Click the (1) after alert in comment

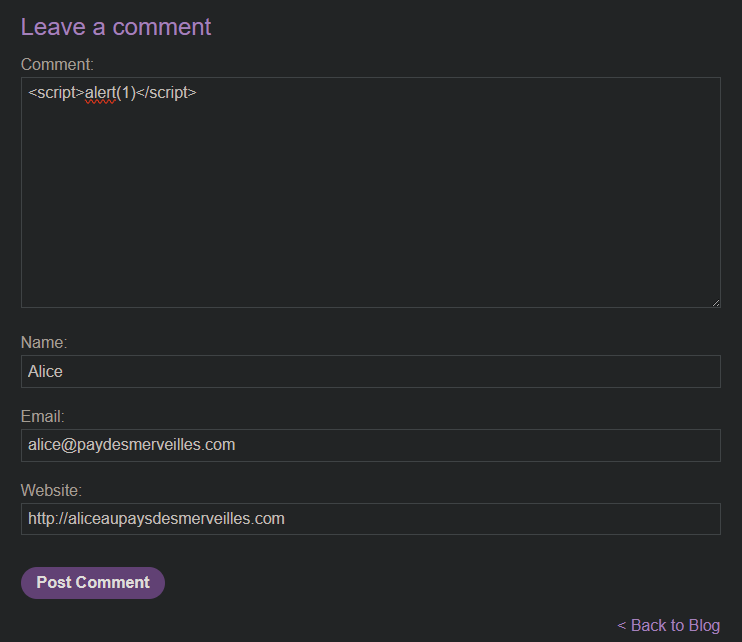coord(126,93)
